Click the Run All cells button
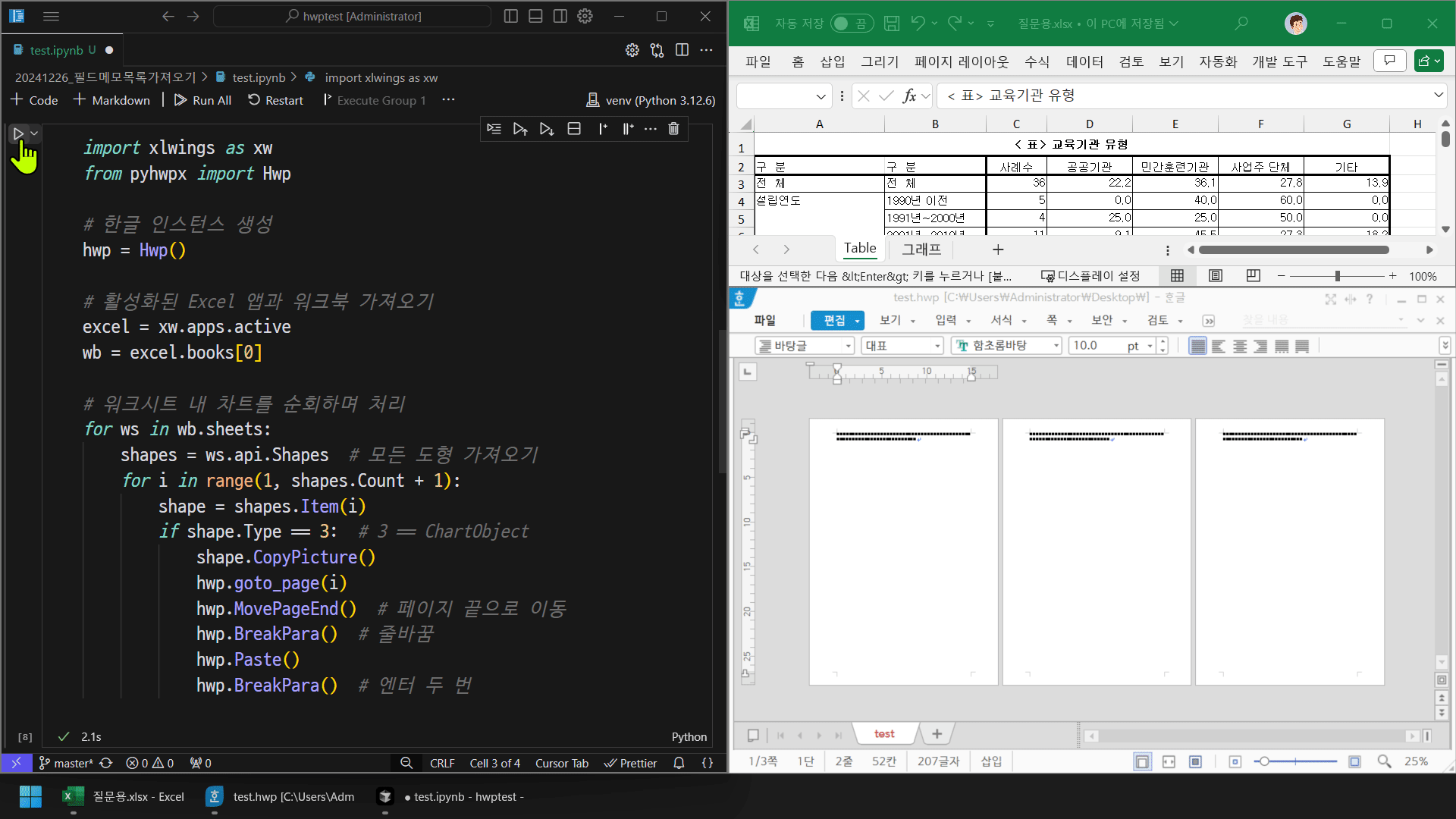 pos(202,99)
